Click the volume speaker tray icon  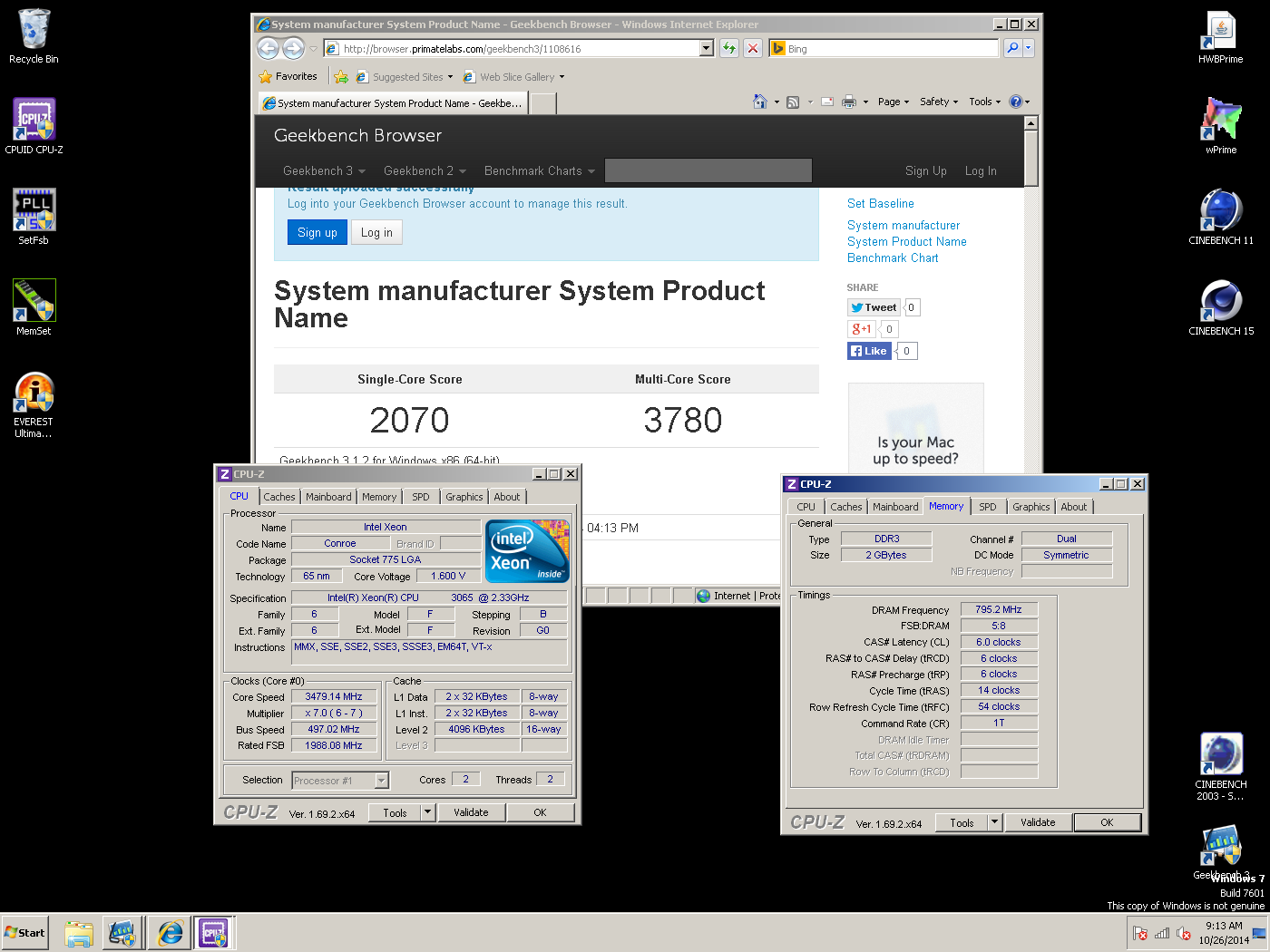(1184, 934)
